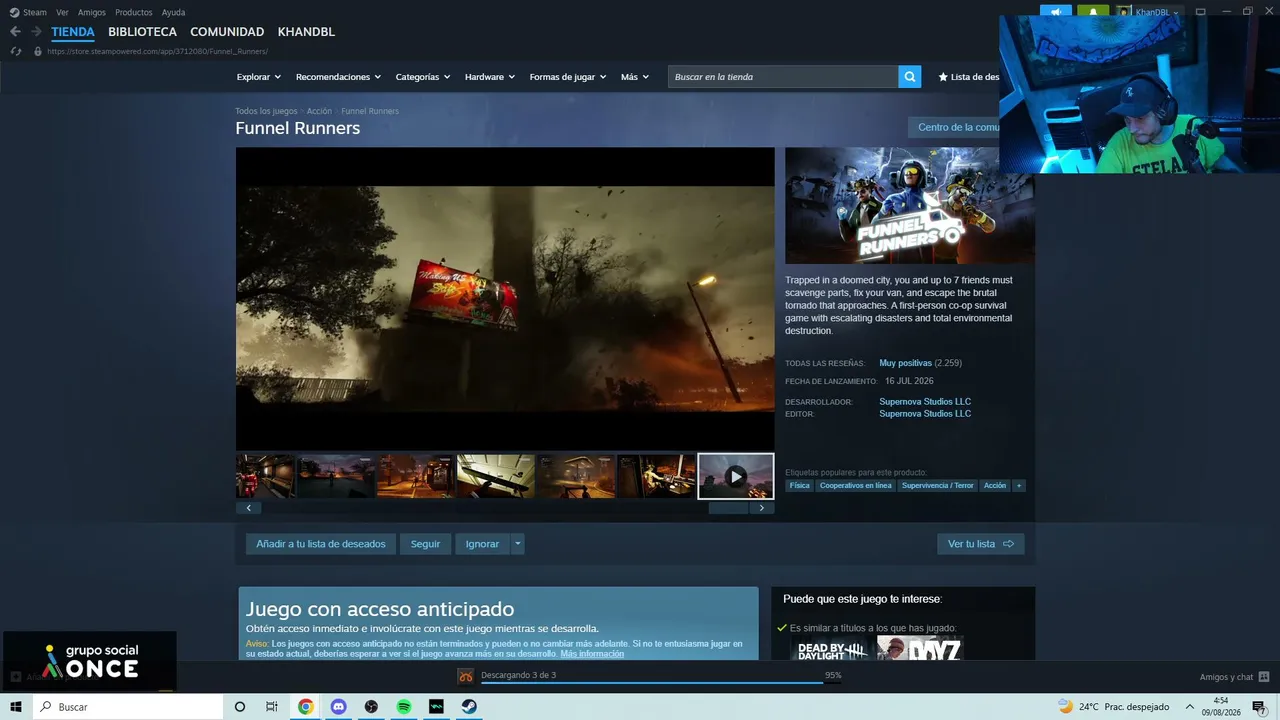Open the Amigos menu

pos(92,12)
